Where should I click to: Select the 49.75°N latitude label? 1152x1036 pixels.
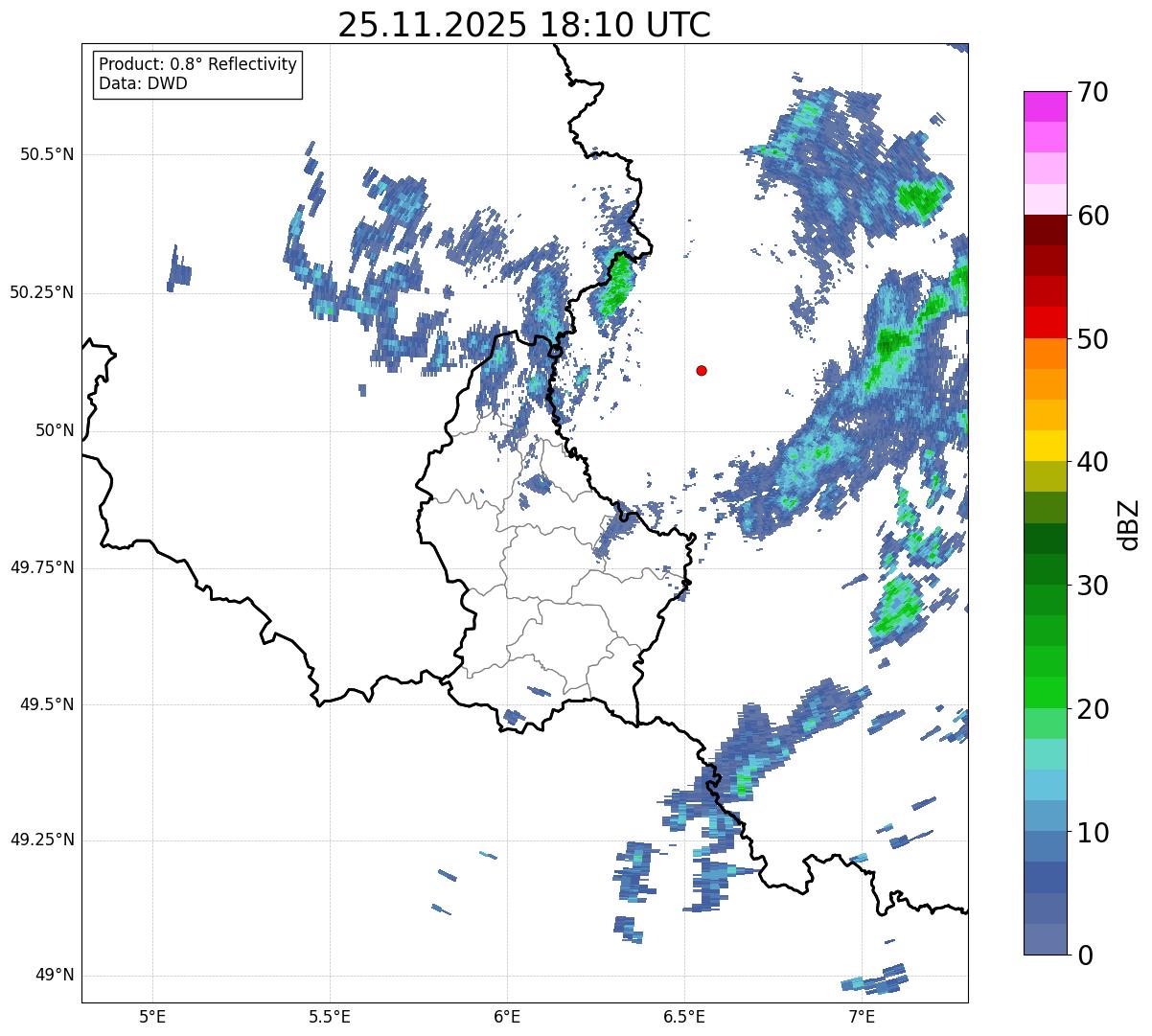[x=42, y=567]
